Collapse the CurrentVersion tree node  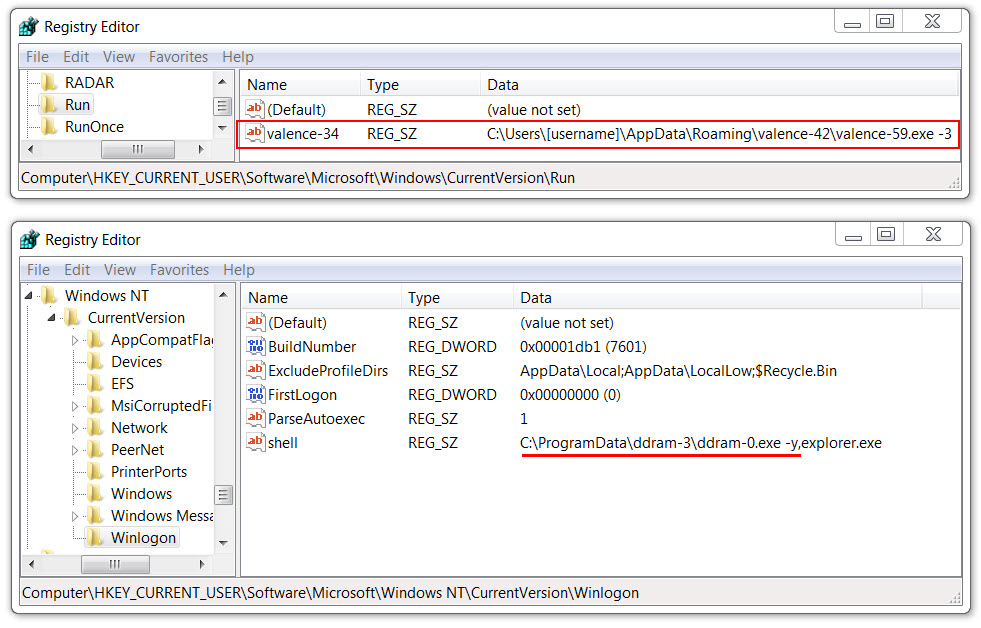[52, 318]
